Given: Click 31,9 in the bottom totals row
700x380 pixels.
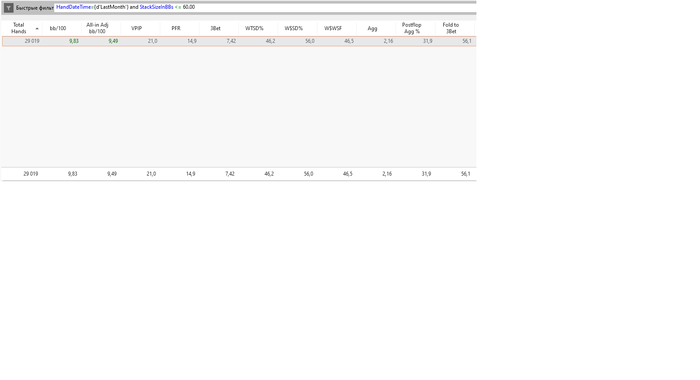Looking at the screenshot, I should tap(426, 174).
